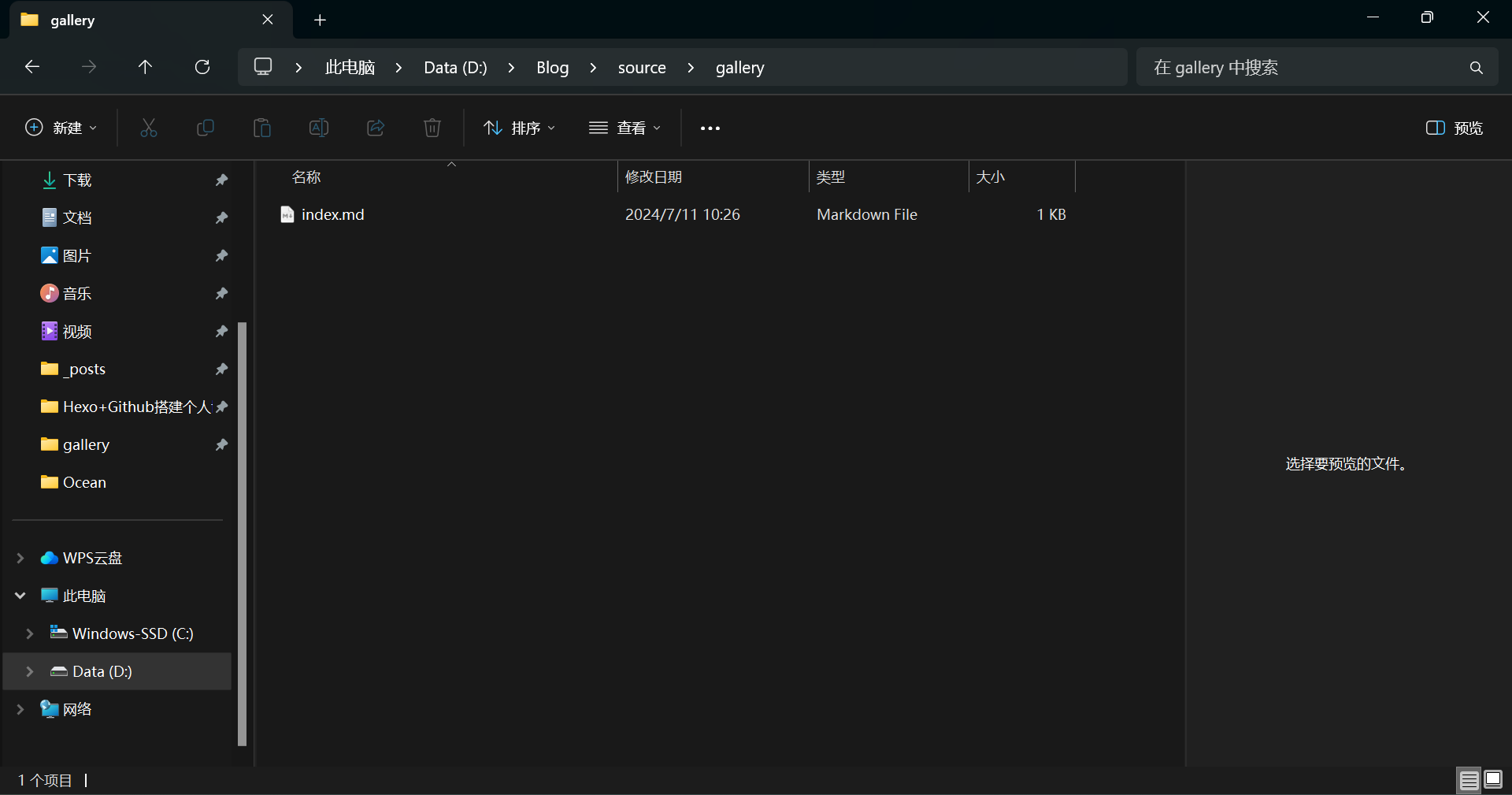The image size is (1512, 795).
Task: Open a new tab with plus button
Action: coord(320,20)
